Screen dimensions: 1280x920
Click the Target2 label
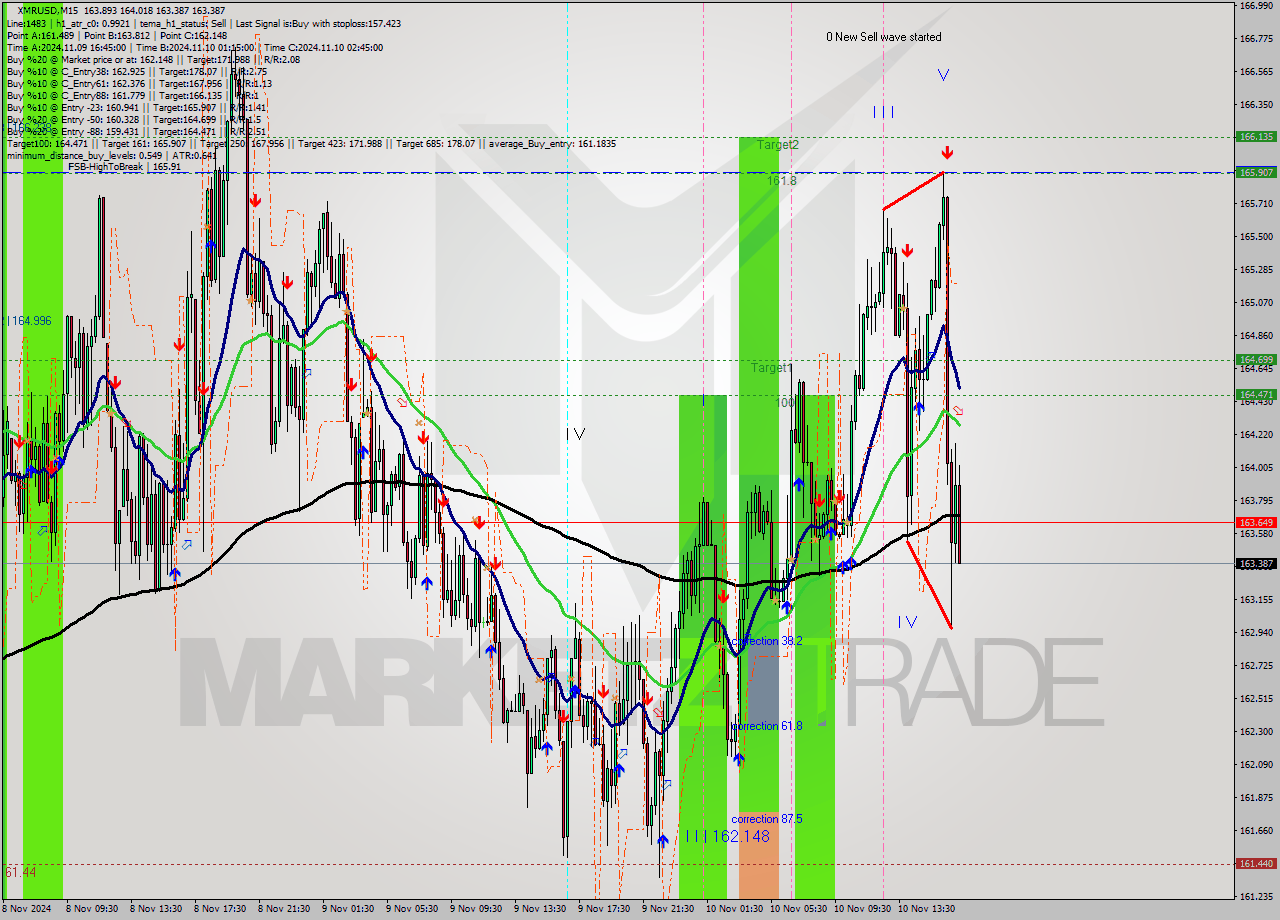777,145
